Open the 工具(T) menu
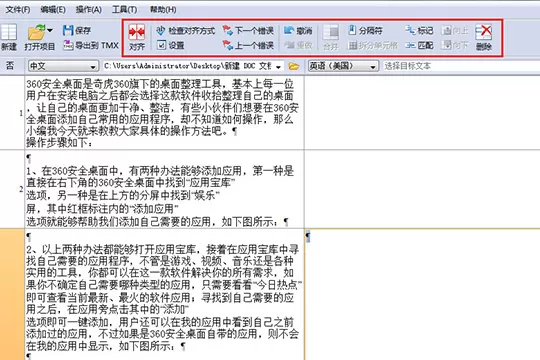Viewport: 540px width, 360px height. pyautogui.click(x=124, y=9)
